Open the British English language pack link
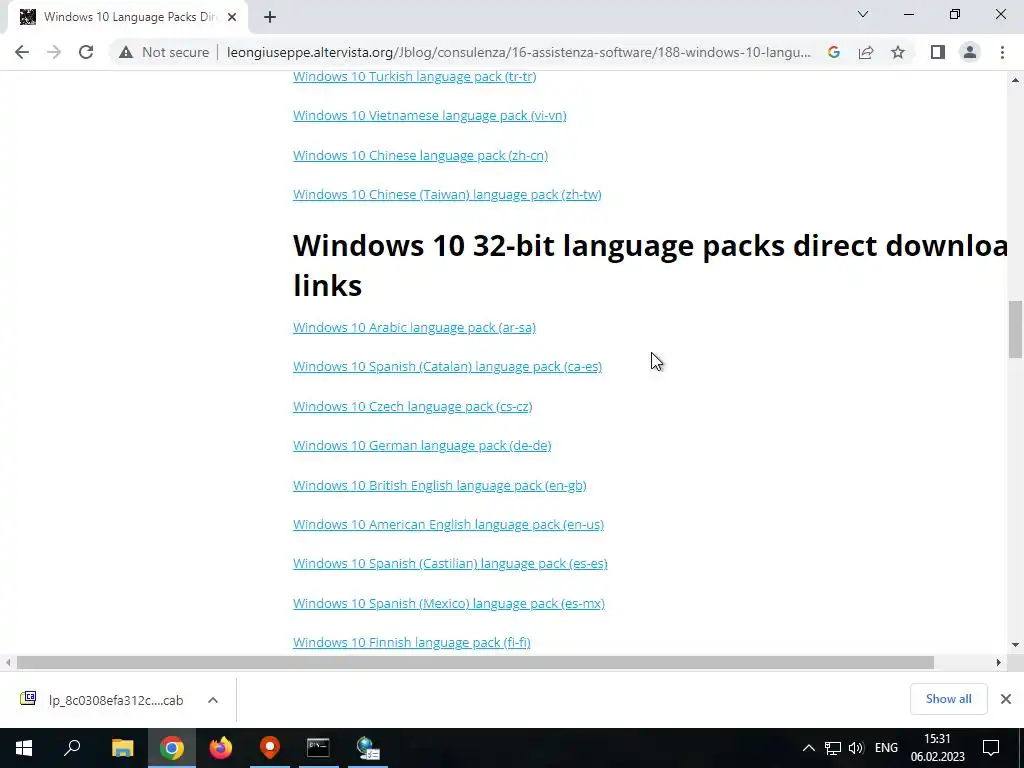Viewport: 1024px width, 768px height. pos(440,486)
